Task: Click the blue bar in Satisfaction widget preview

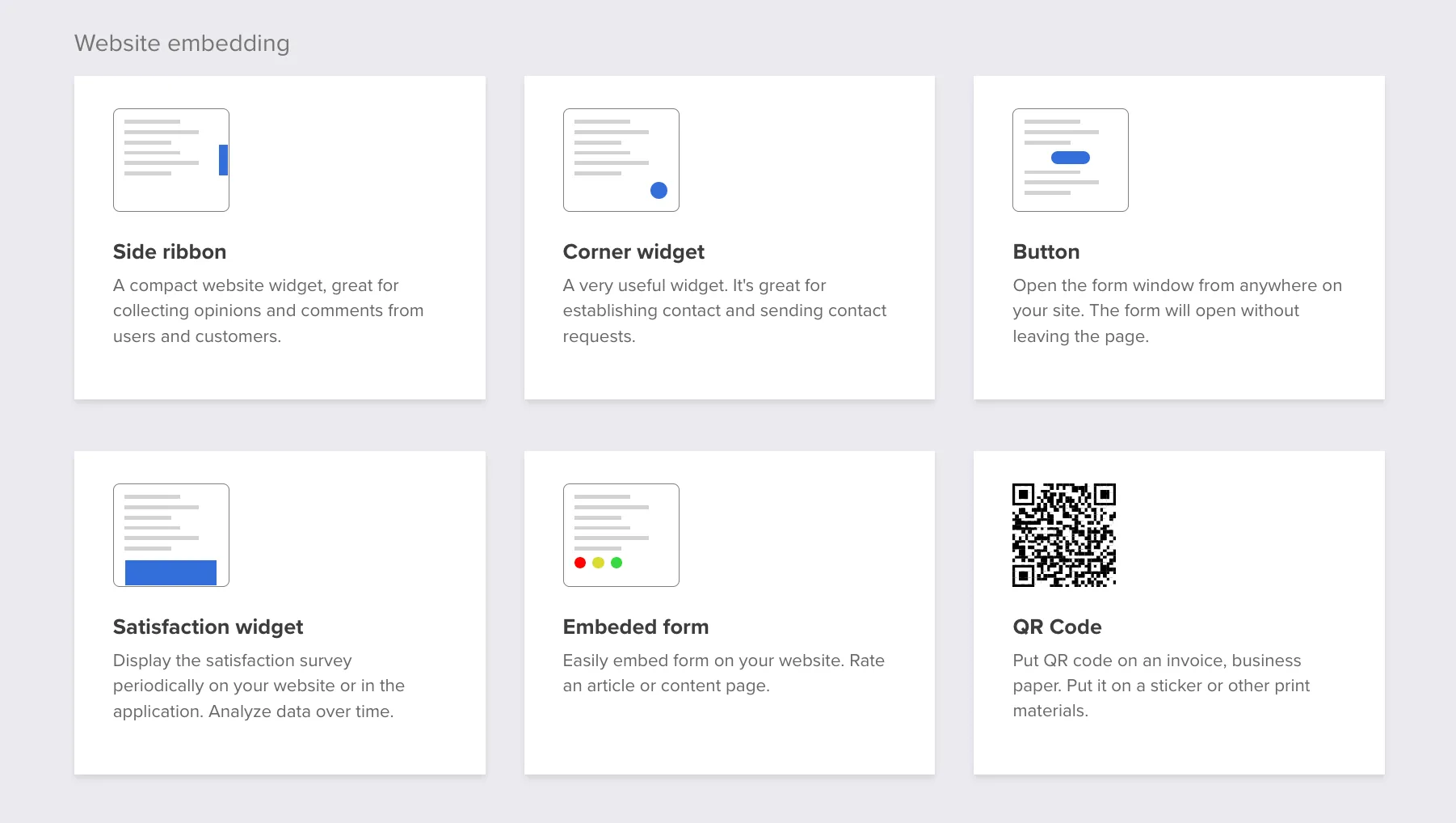Action: pos(170,572)
